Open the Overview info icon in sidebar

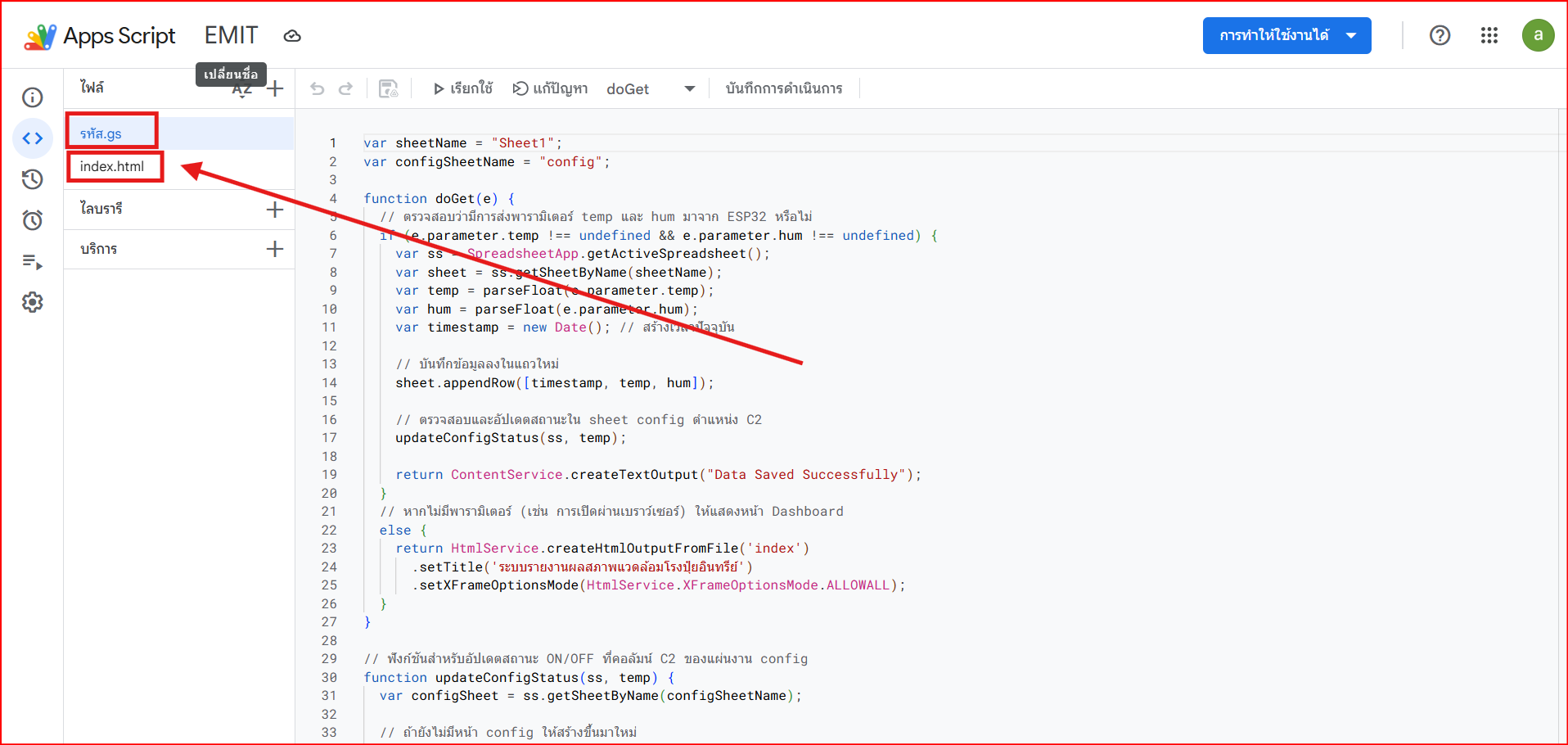pos(33,97)
